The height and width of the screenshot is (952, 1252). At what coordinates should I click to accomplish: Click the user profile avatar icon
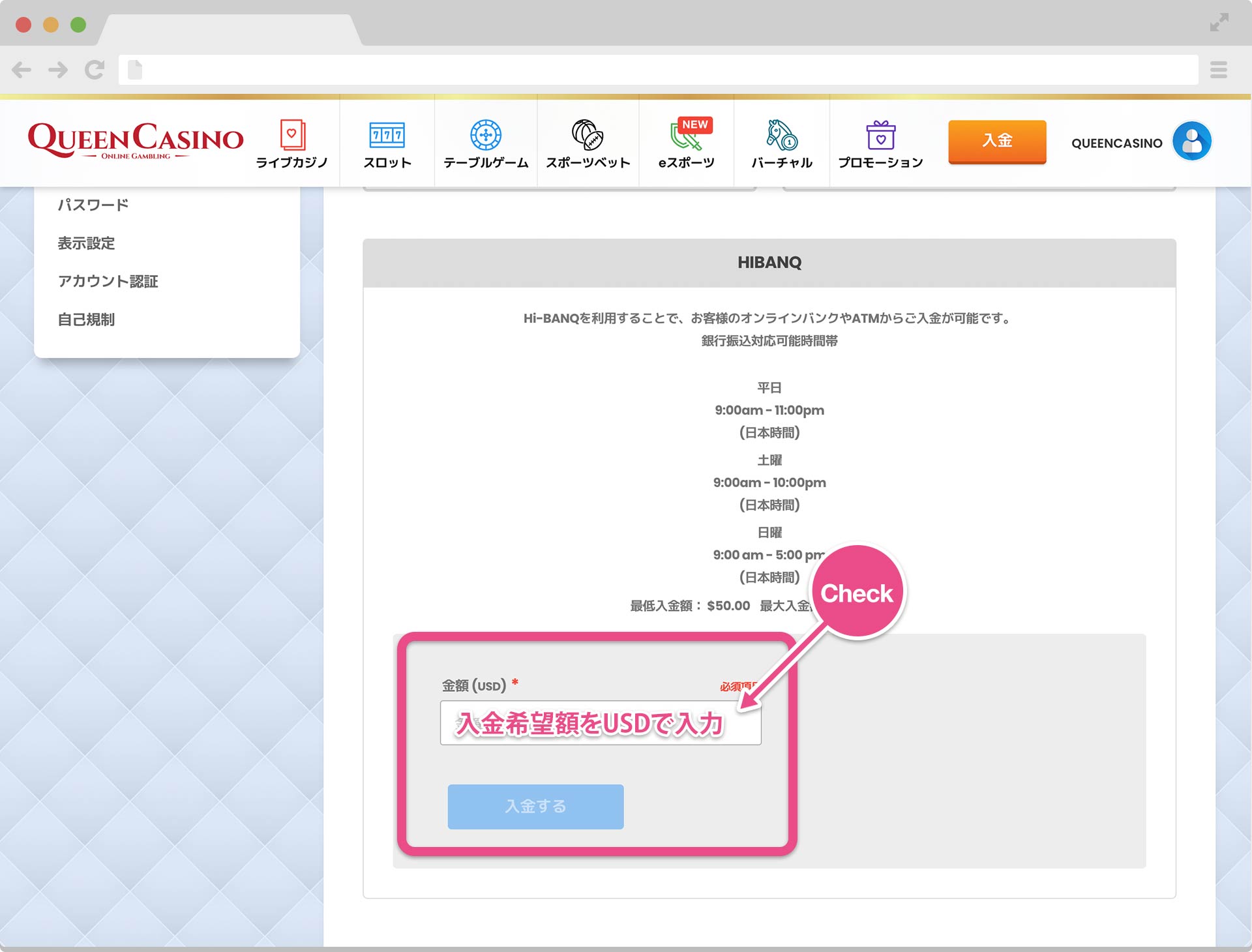[1192, 141]
